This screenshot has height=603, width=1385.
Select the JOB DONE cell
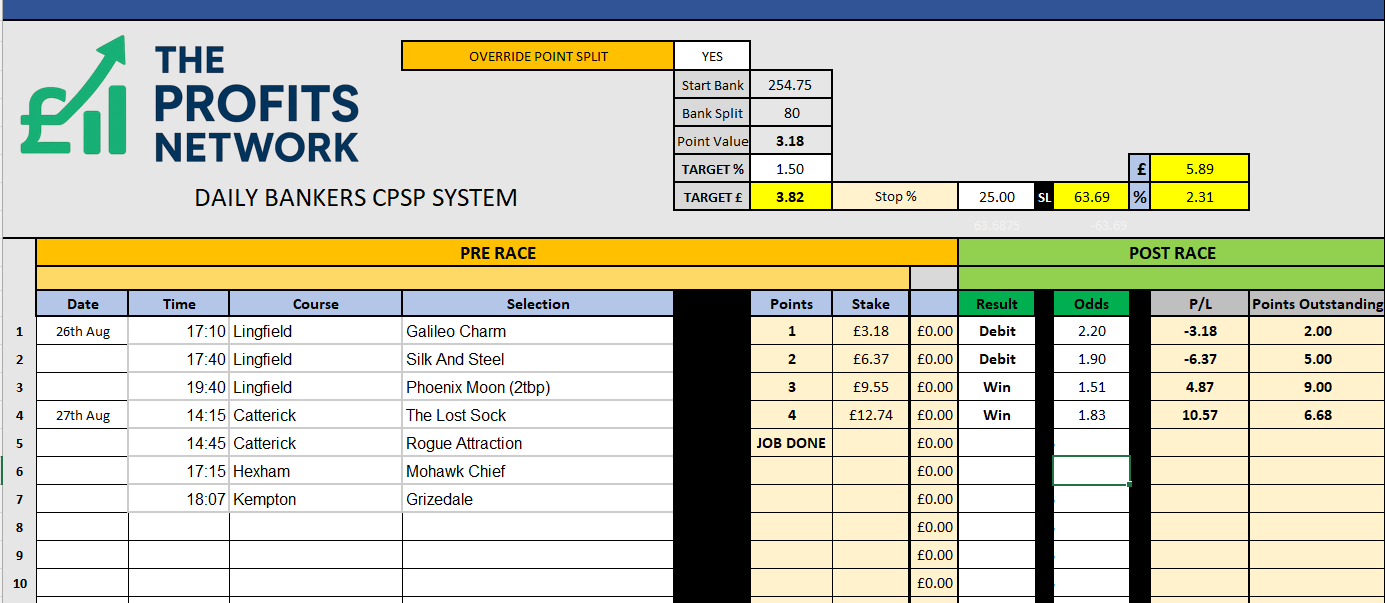point(790,443)
